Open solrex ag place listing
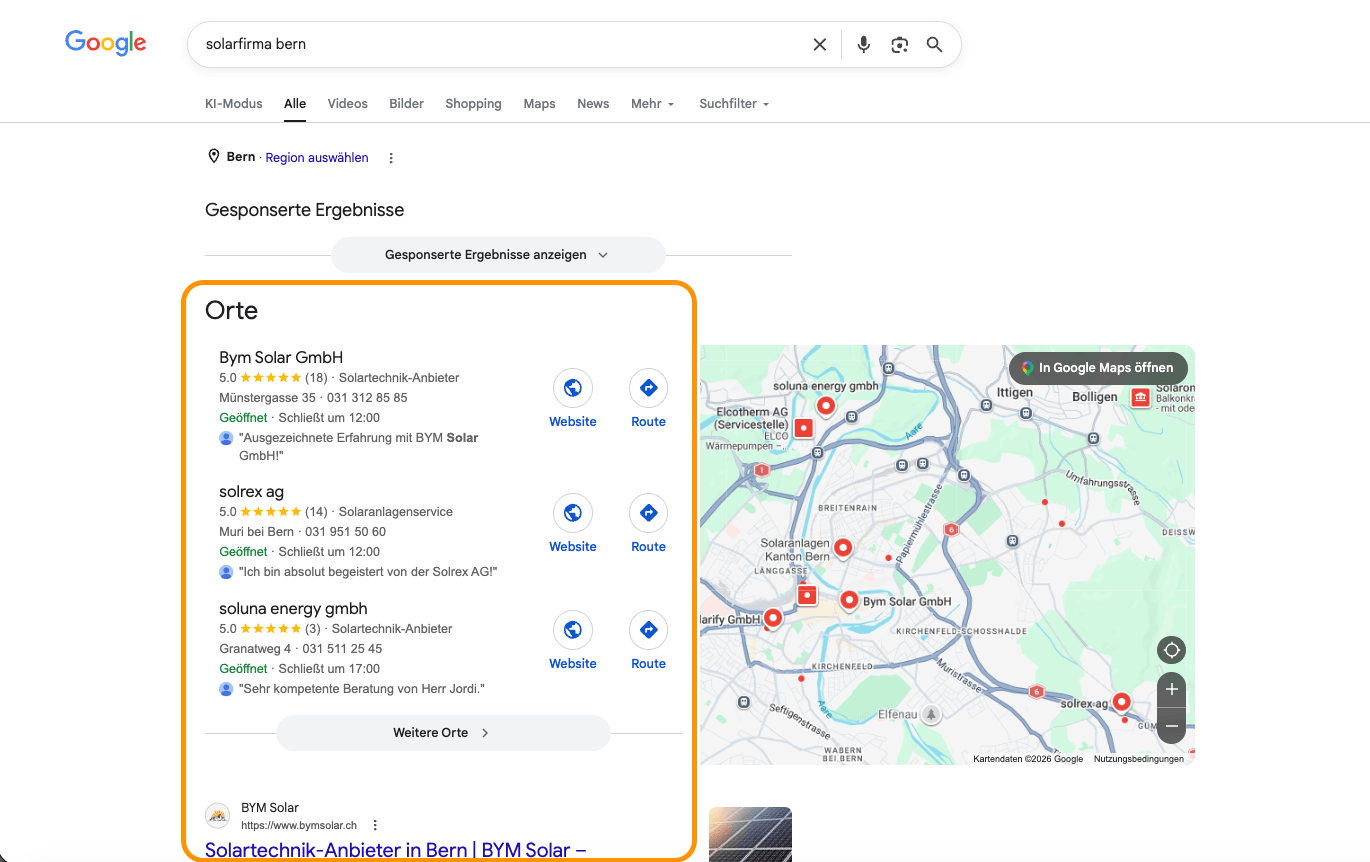Screen dimensions: 1370x862 coord(251,492)
